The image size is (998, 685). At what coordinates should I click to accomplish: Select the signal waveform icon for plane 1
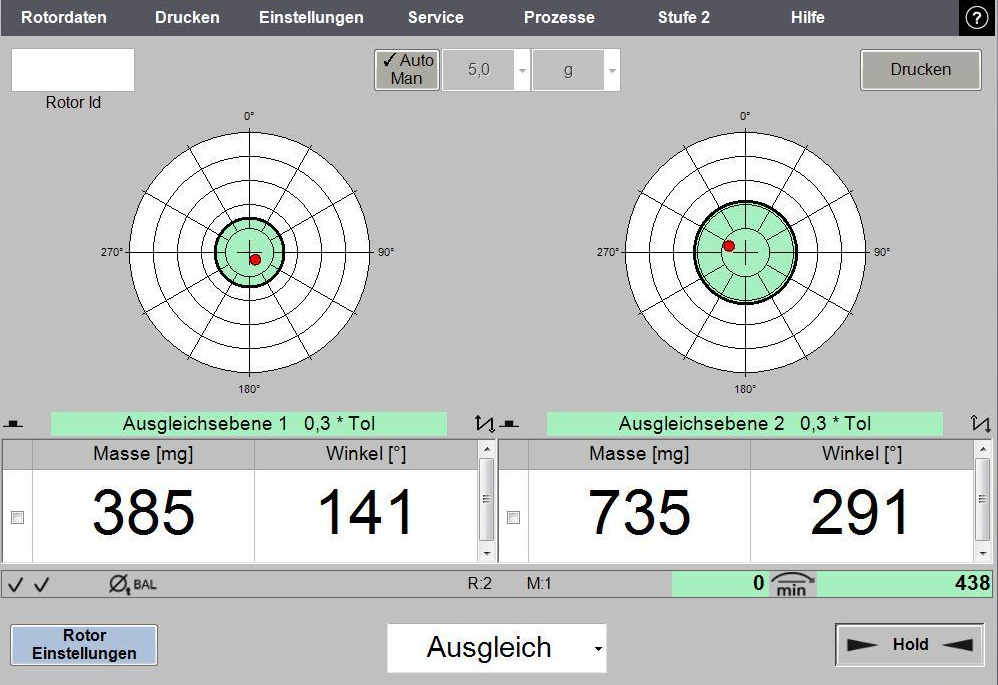click(486, 423)
